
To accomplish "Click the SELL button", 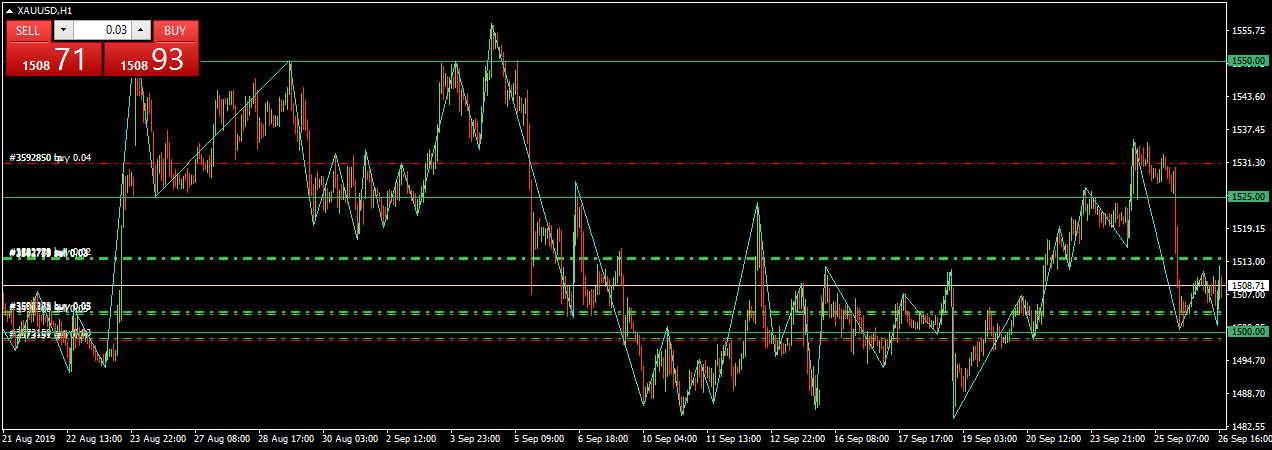I will pos(28,30).
